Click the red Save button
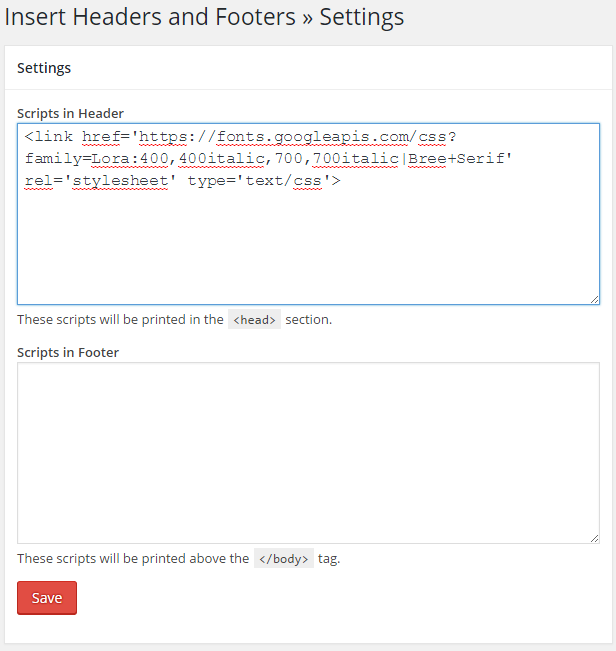The height and width of the screenshot is (651, 616). [47, 598]
